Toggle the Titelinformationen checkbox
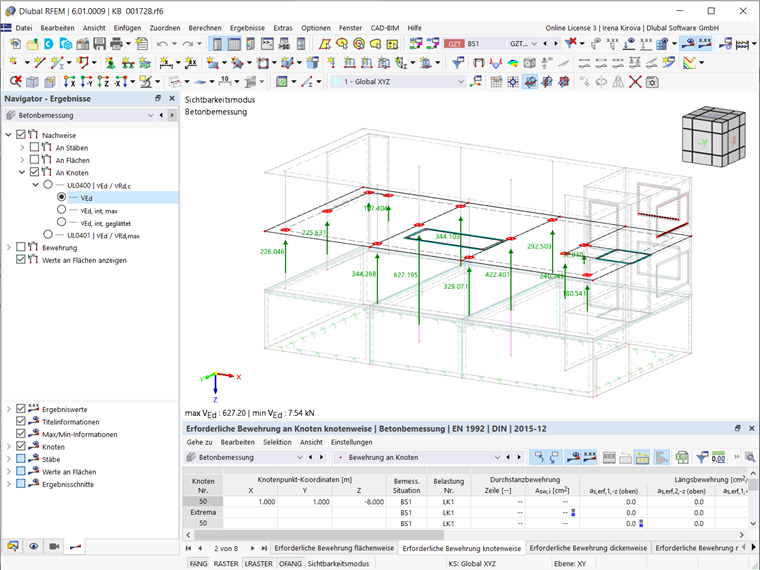The width and height of the screenshot is (760, 570). click(21, 421)
